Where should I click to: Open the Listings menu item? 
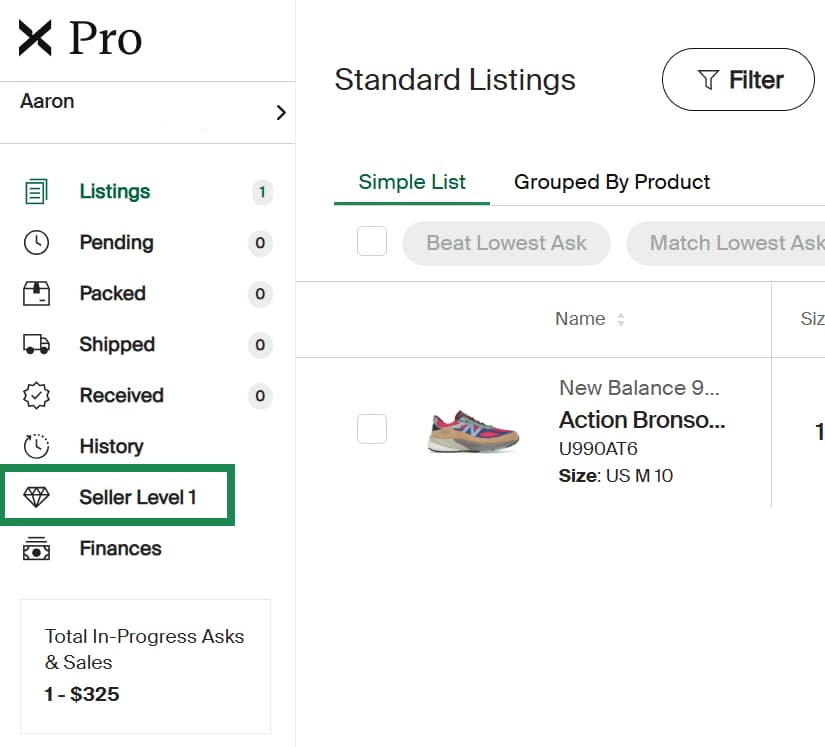pos(115,191)
